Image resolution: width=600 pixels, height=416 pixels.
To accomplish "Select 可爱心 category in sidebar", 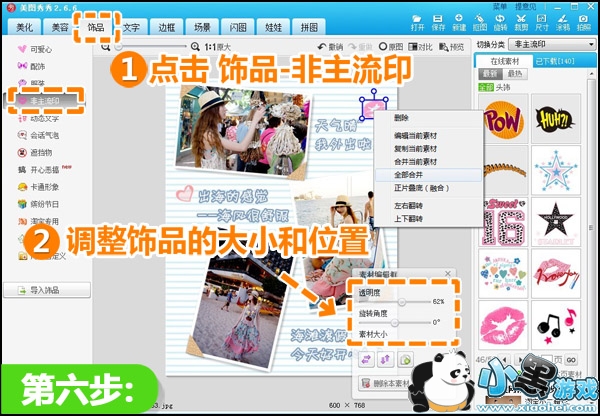I will click(x=35, y=49).
